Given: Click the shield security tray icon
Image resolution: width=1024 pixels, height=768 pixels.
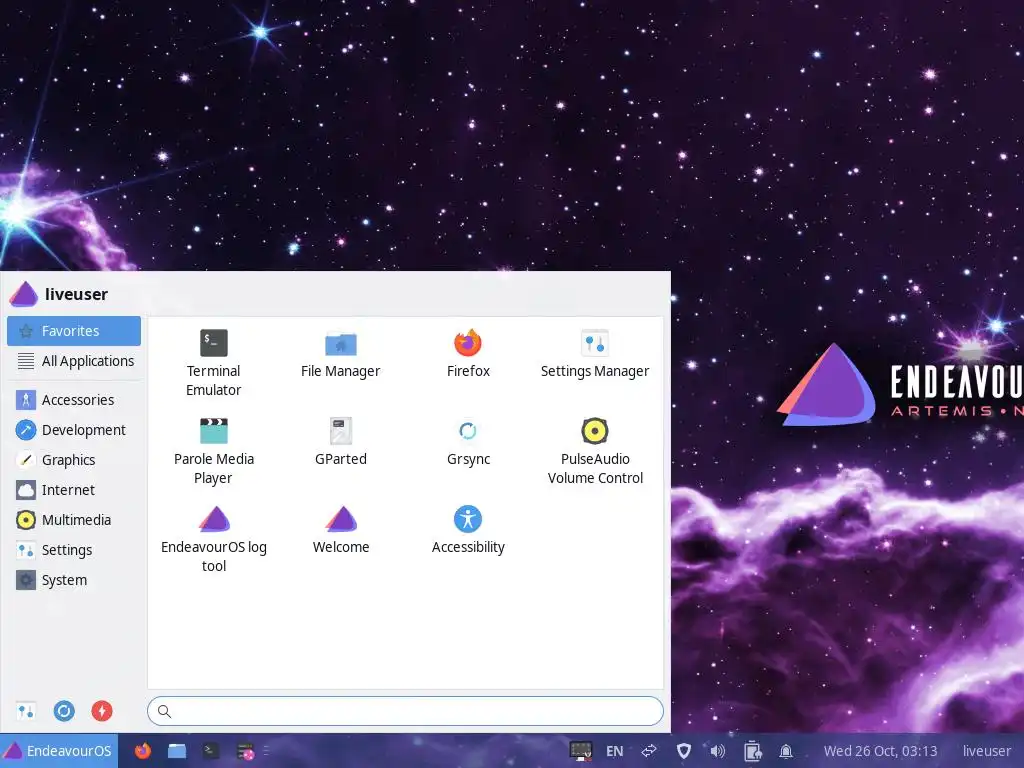Looking at the screenshot, I should 684,751.
